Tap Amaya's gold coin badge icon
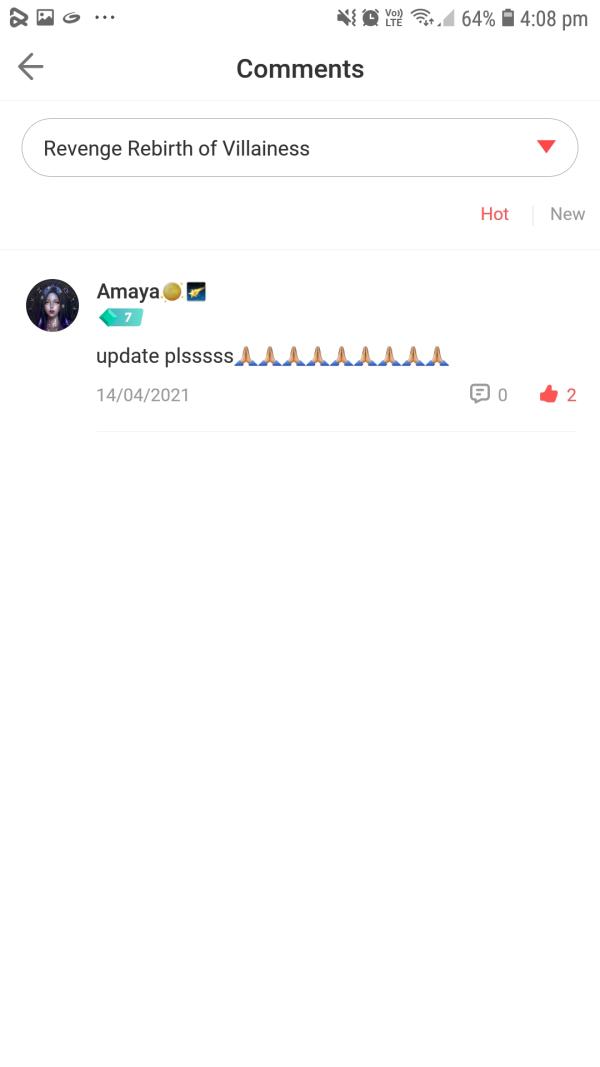Viewport: 600px width, 1067px height. (x=172, y=292)
